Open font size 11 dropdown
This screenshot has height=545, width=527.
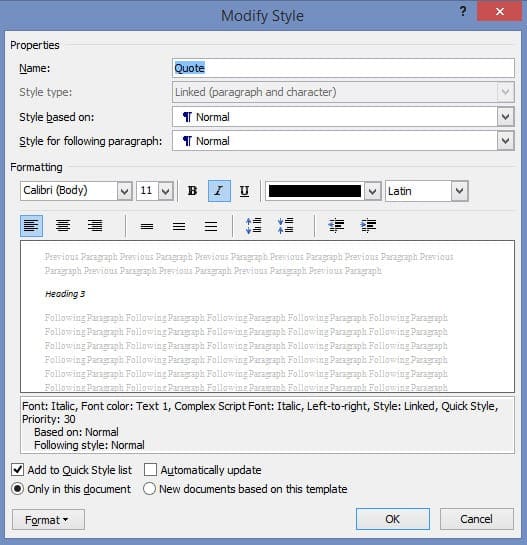(165, 191)
